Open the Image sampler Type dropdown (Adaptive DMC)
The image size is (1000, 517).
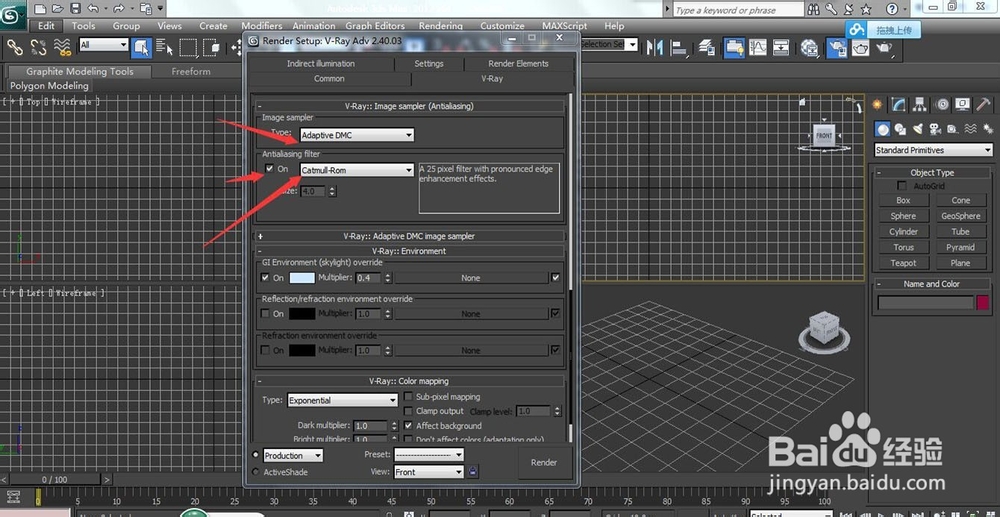point(357,135)
